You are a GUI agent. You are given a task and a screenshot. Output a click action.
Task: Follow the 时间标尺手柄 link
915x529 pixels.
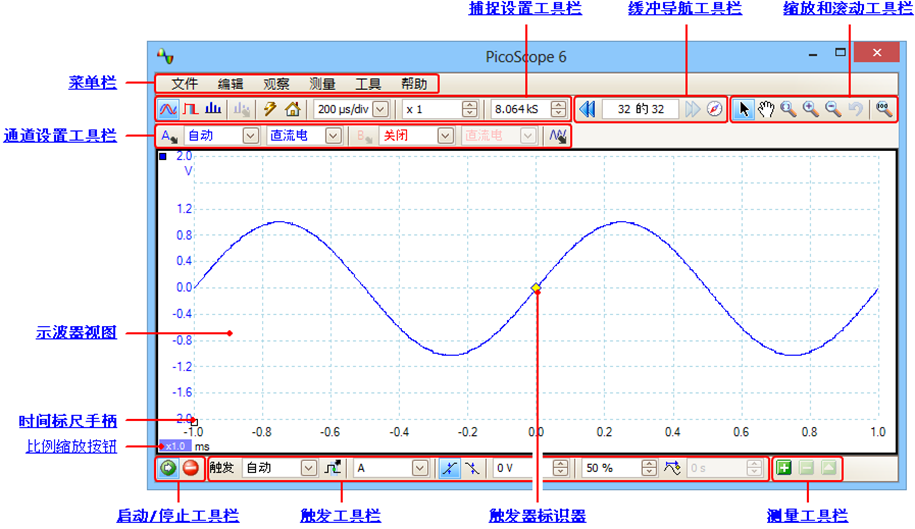coord(68,421)
